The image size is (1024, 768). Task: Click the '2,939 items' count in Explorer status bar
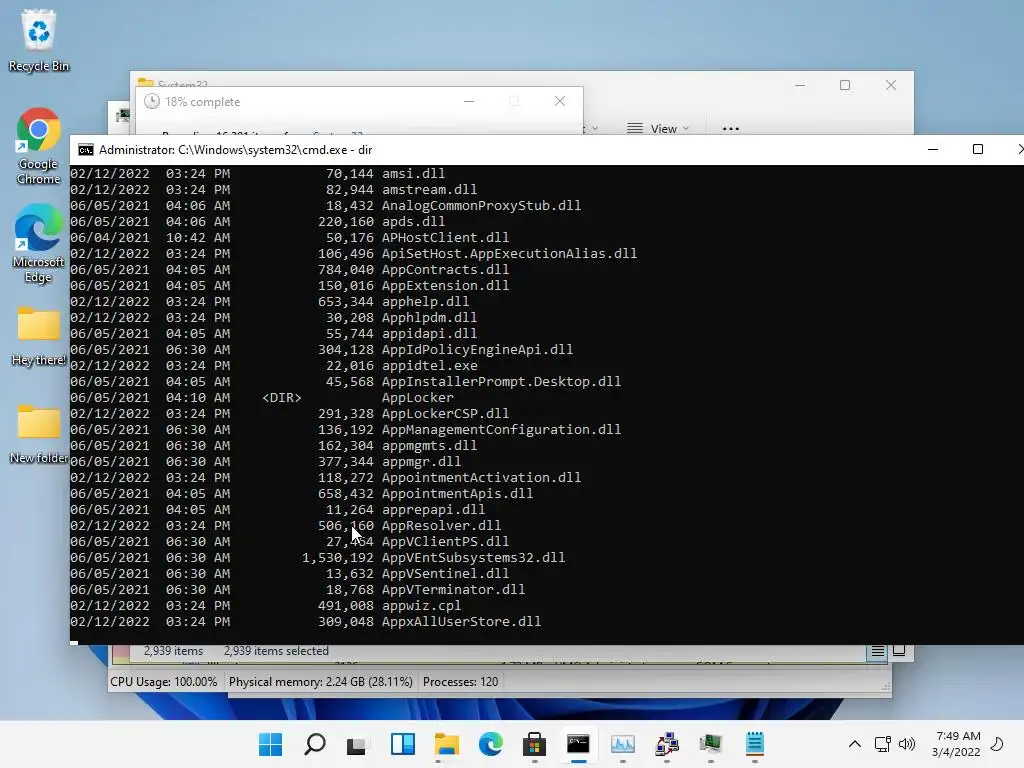click(x=173, y=651)
